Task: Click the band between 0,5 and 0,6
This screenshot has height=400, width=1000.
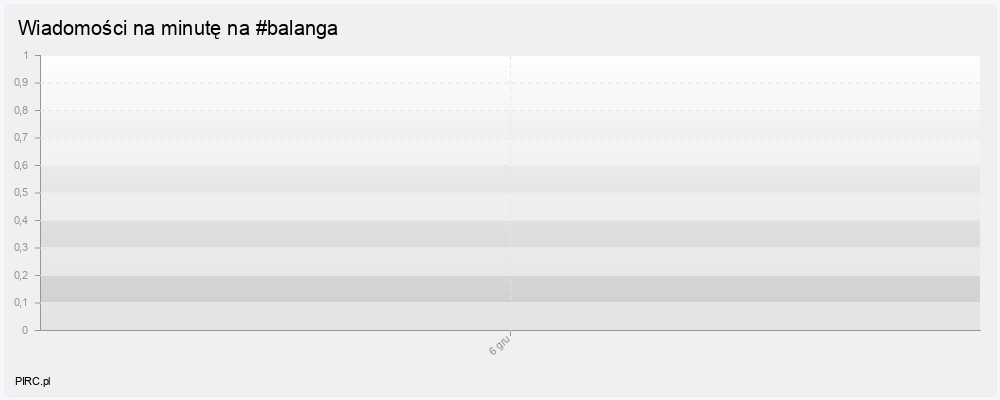Action: [300, 179]
